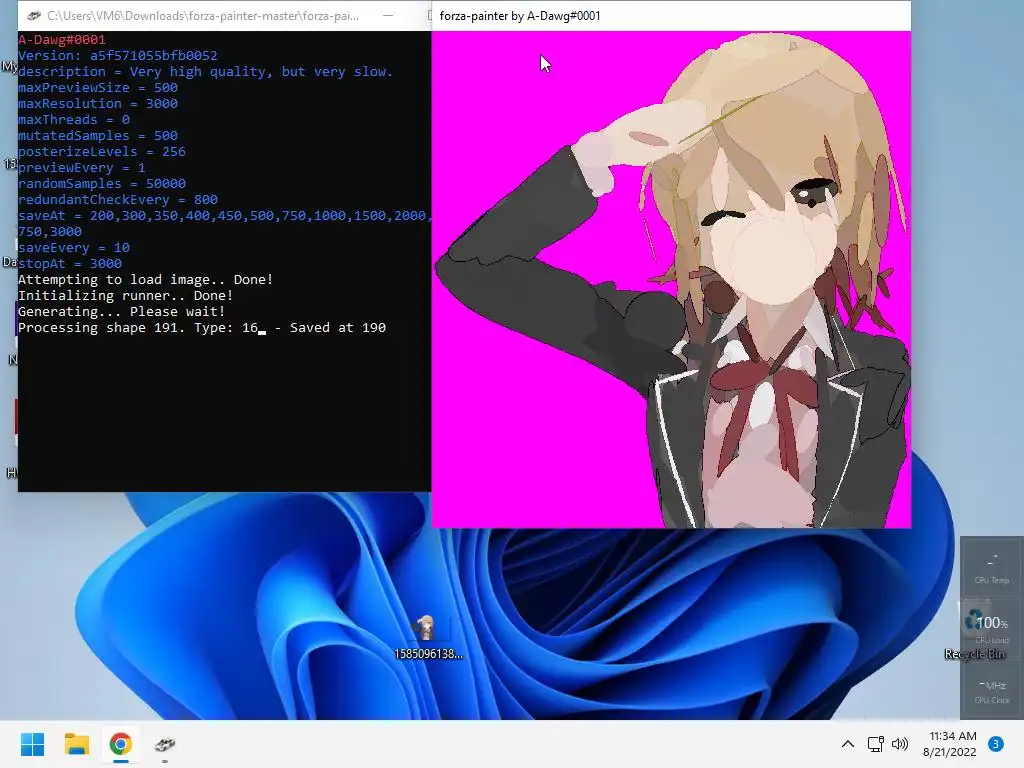Click the 'saveEvery = 10' console line
The width and height of the screenshot is (1024, 768).
click(74, 248)
